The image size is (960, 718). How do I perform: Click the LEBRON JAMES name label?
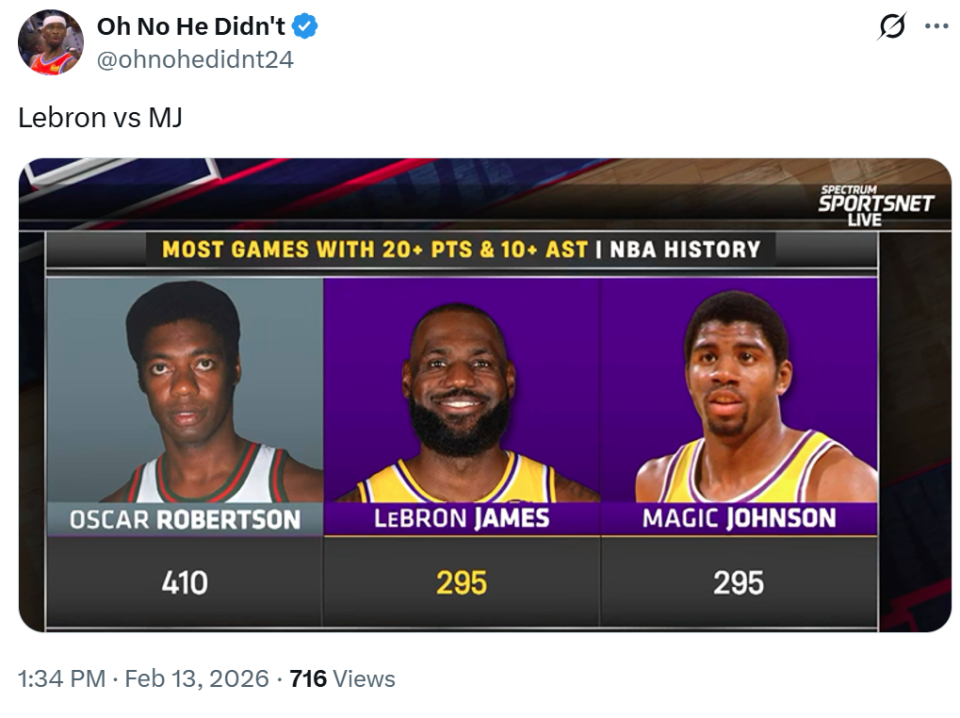(461, 518)
